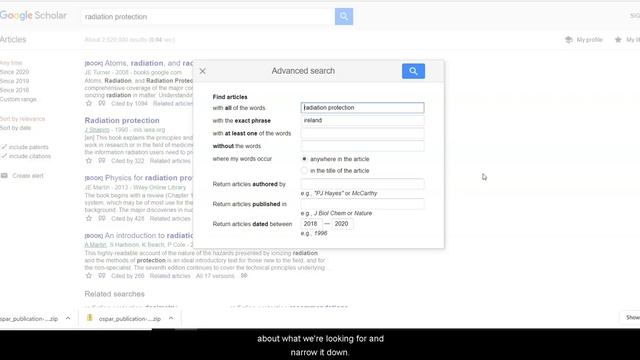Expand options for the first ospar_publication download
This screenshot has width=640, height=360.
(68, 318)
